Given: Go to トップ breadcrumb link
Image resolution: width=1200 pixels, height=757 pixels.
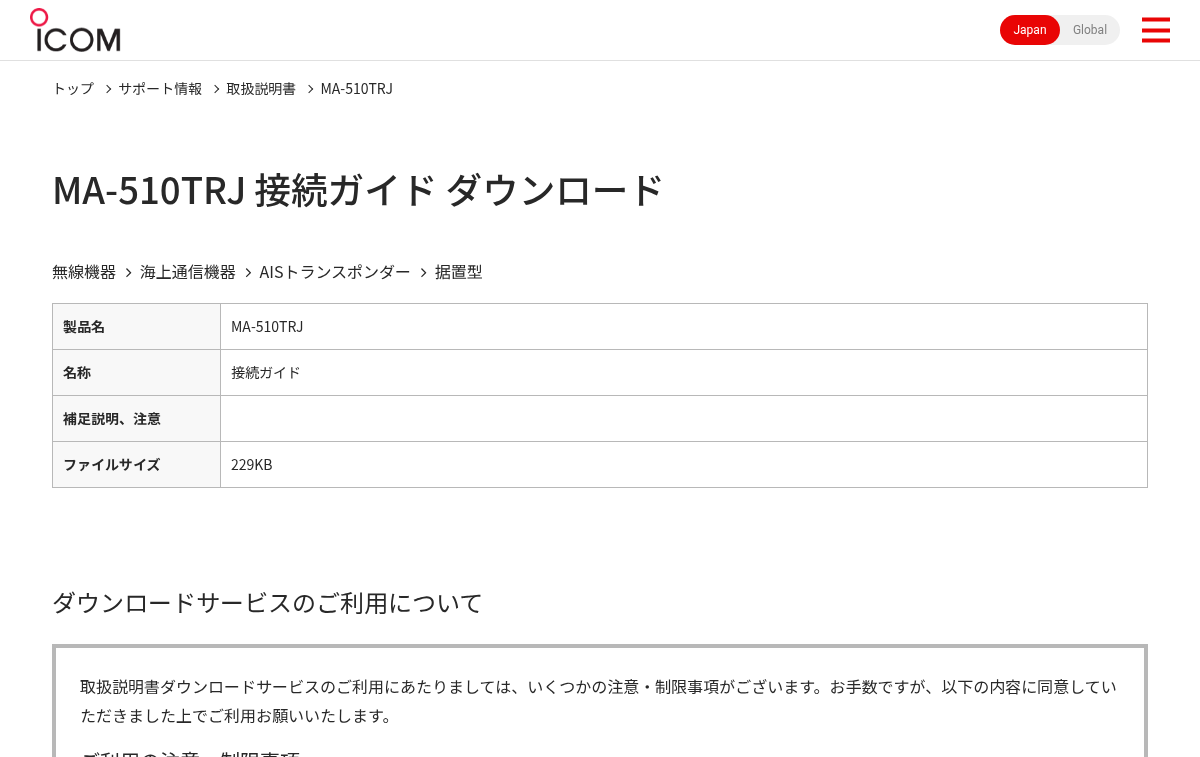Looking at the screenshot, I should pos(73,89).
